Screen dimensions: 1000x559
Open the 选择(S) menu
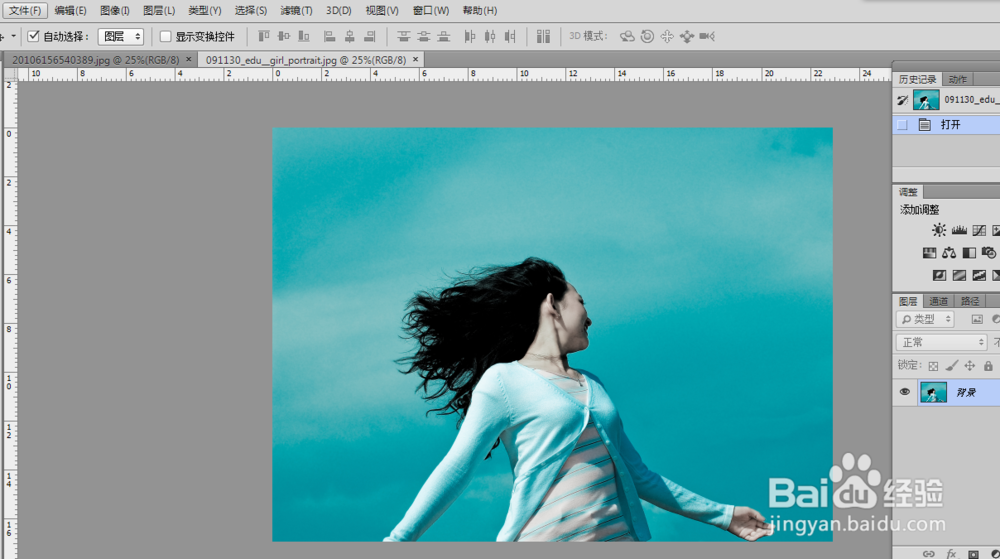[x=251, y=10]
